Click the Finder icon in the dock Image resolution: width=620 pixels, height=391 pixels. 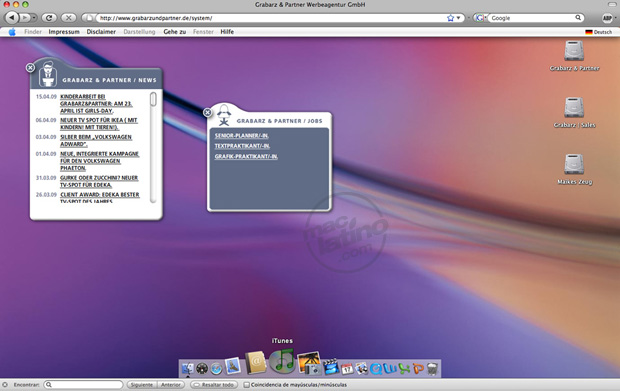187,368
